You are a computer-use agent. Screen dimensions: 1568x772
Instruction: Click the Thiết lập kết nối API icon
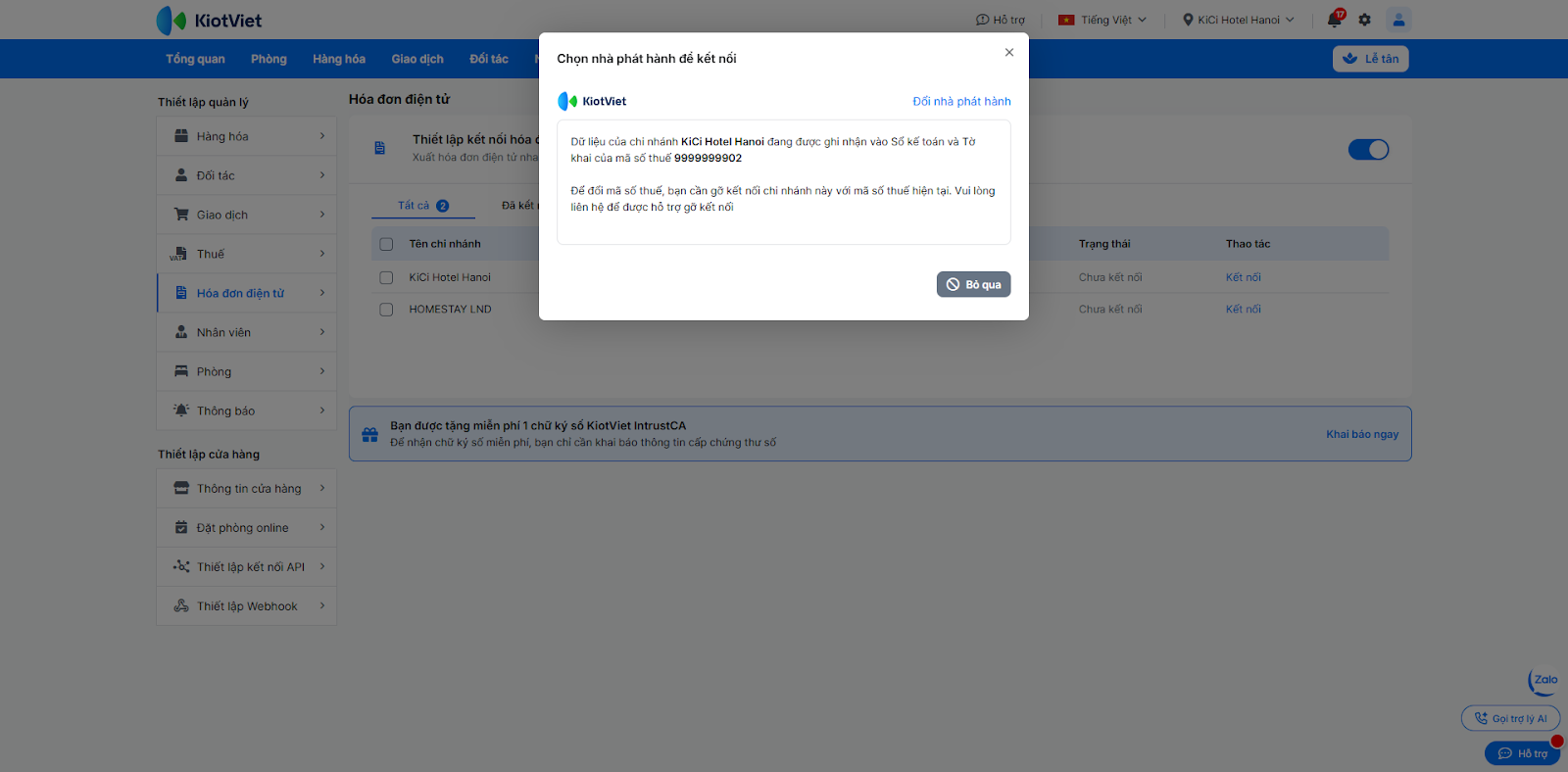click(x=181, y=566)
